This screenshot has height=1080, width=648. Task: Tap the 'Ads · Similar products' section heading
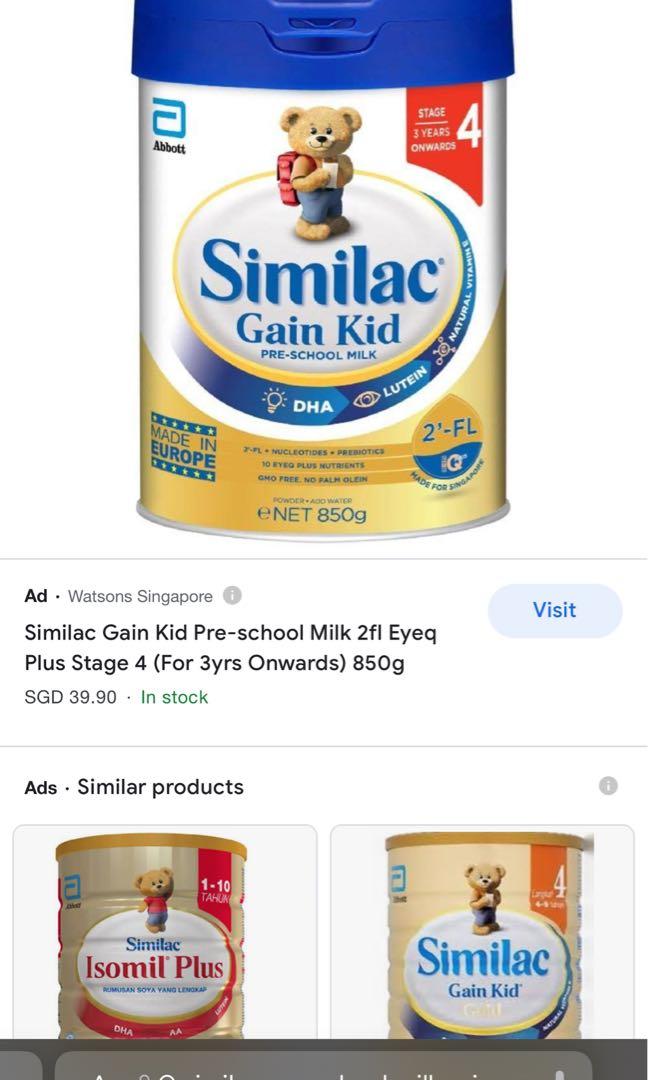[133, 786]
